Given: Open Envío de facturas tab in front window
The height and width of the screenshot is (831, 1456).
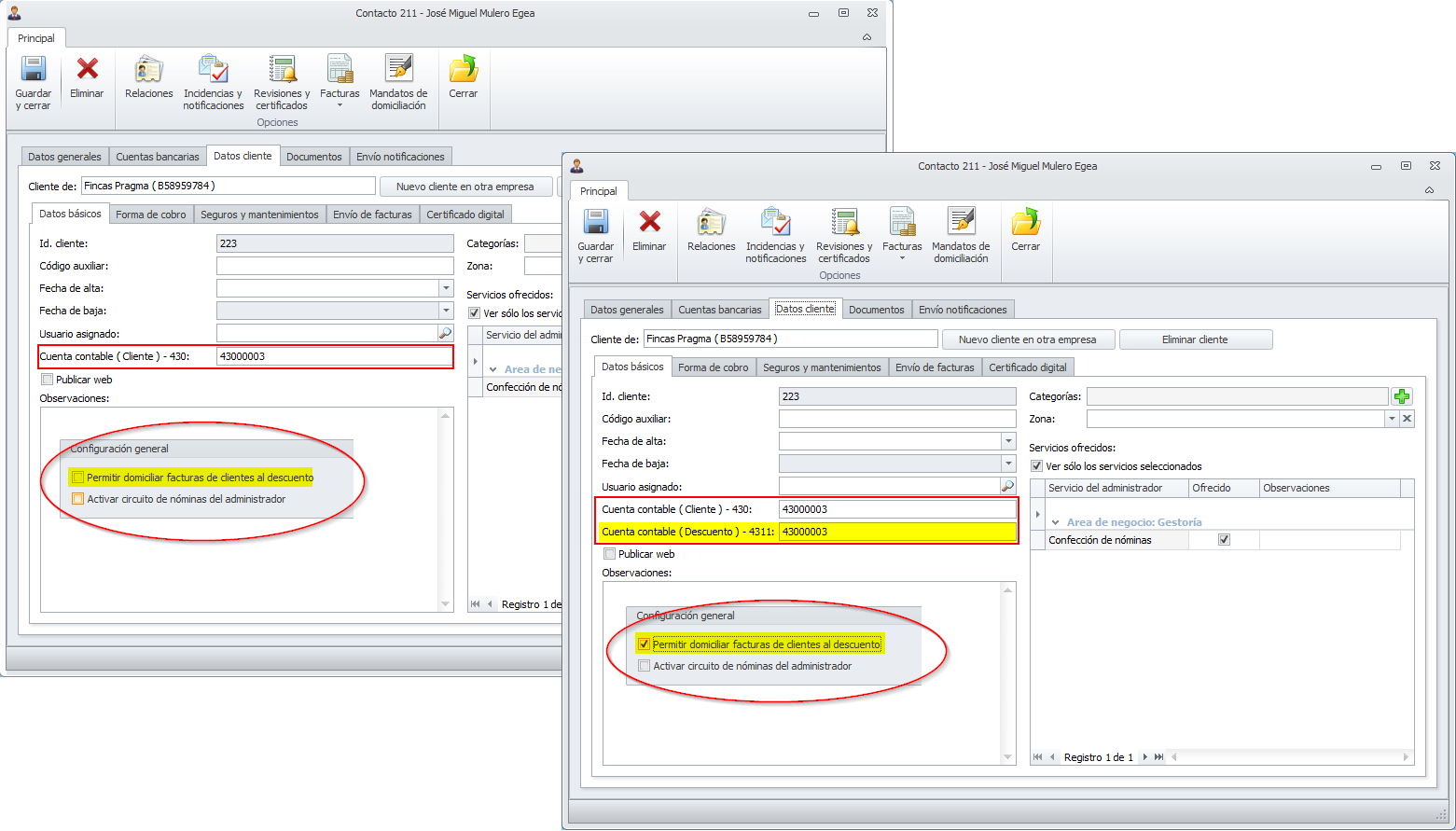Looking at the screenshot, I should click(x=935, y=367).
